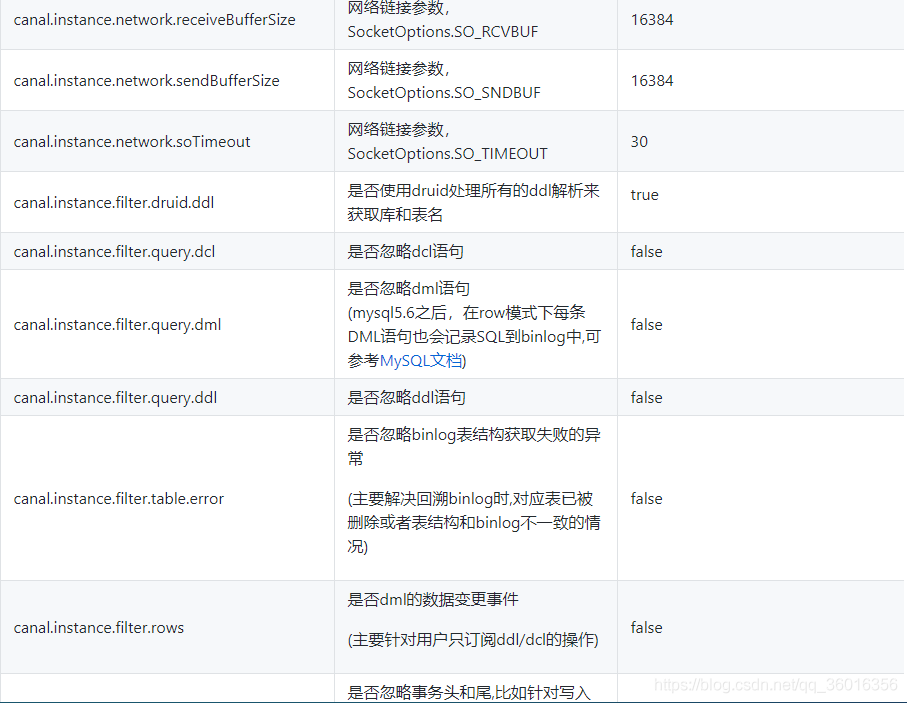Screen dimensions: 907x703
Task: Click false value in filter.rows row
Action: [647, 628]
